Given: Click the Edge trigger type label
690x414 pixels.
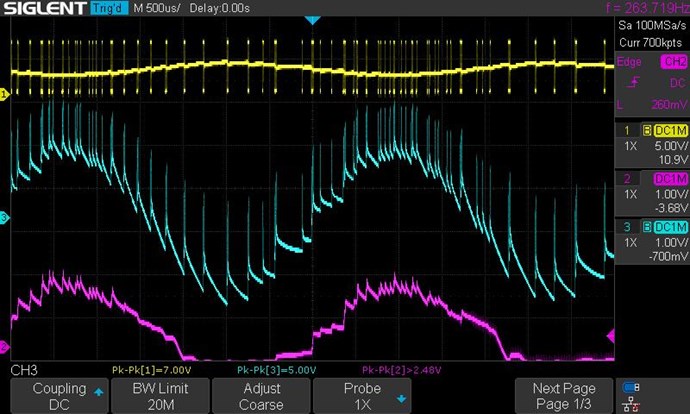Looking at the screenshot, I should [x=629, y=62].
